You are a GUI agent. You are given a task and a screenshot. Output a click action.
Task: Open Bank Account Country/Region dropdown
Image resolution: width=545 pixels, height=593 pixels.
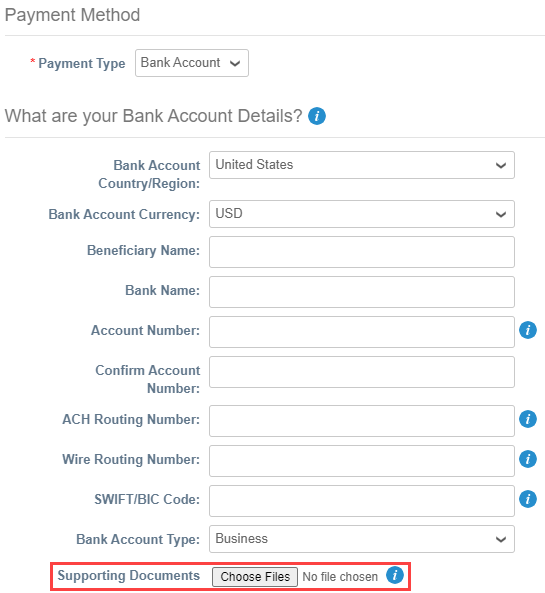362,165
